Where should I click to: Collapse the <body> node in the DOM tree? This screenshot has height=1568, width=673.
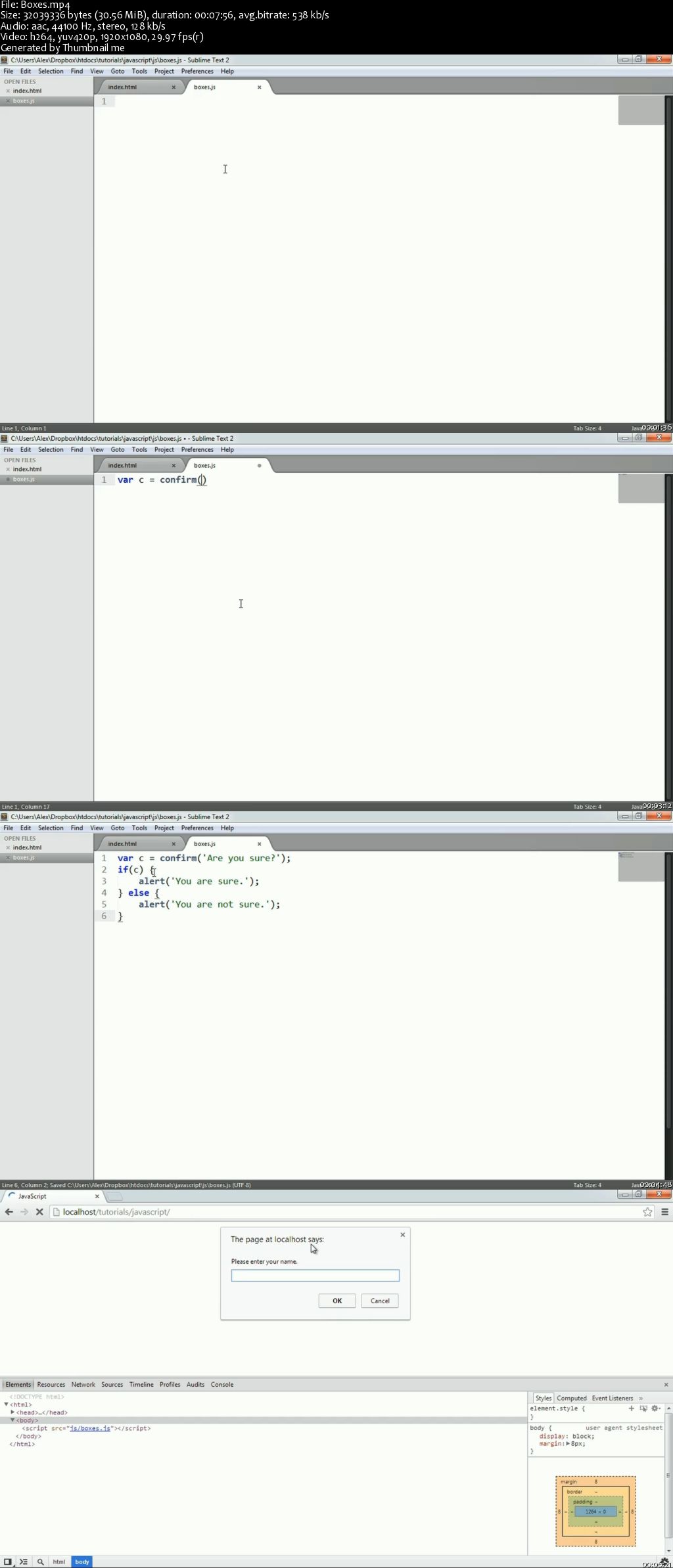[12, 1420]
